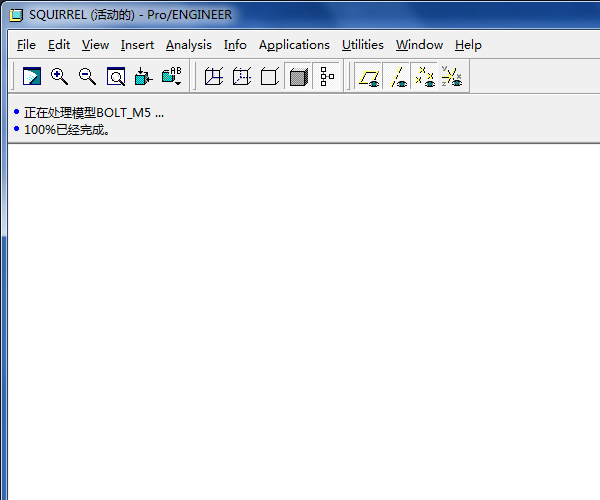The height and width of the screenshot is (500, 600).
Task: Switch to Wireframe display mode
Action: (214, 76)
